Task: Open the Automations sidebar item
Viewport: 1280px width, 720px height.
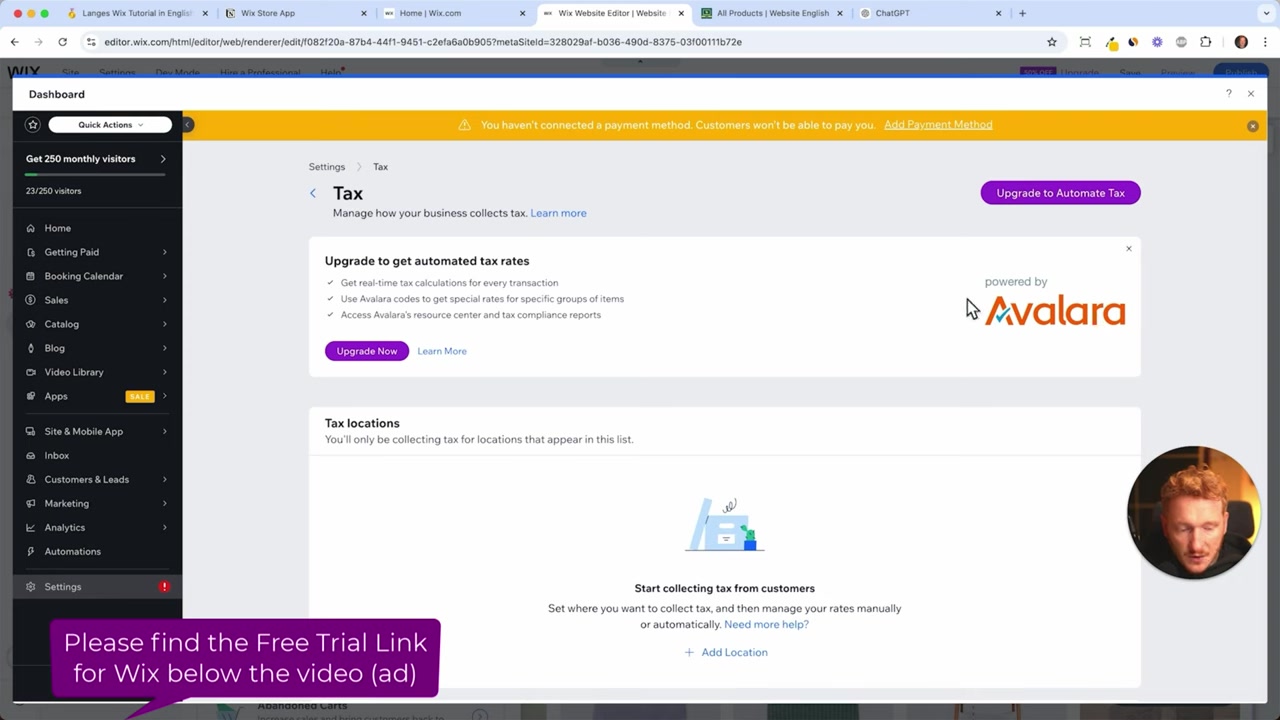Action: pyautogui.click(x=97, y=551)
